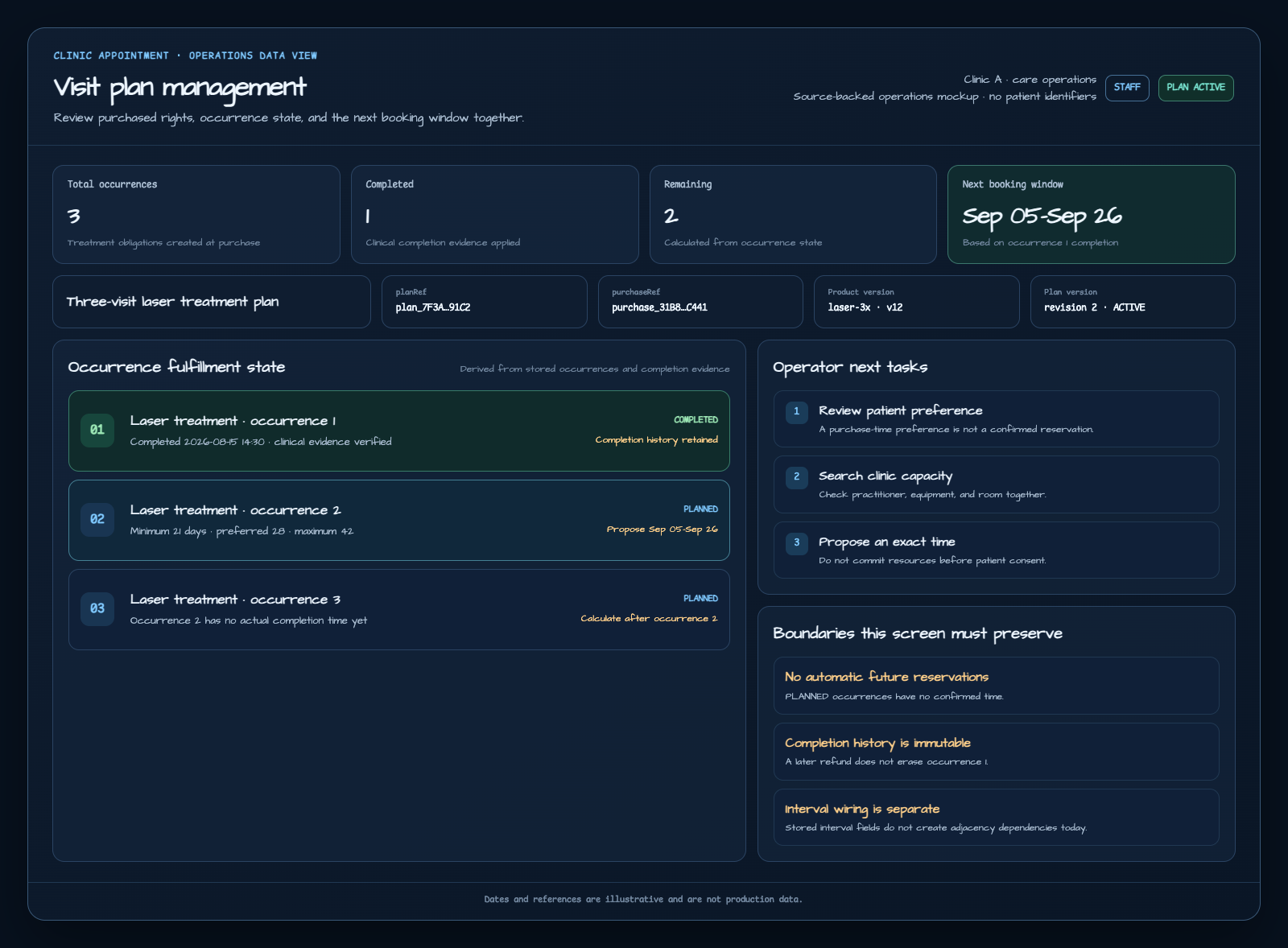Image resolution: width=1288 pixels, height=948 pixels.
Task: Select planRef value plan_7F3A…91C2
Action: (433, 307)
